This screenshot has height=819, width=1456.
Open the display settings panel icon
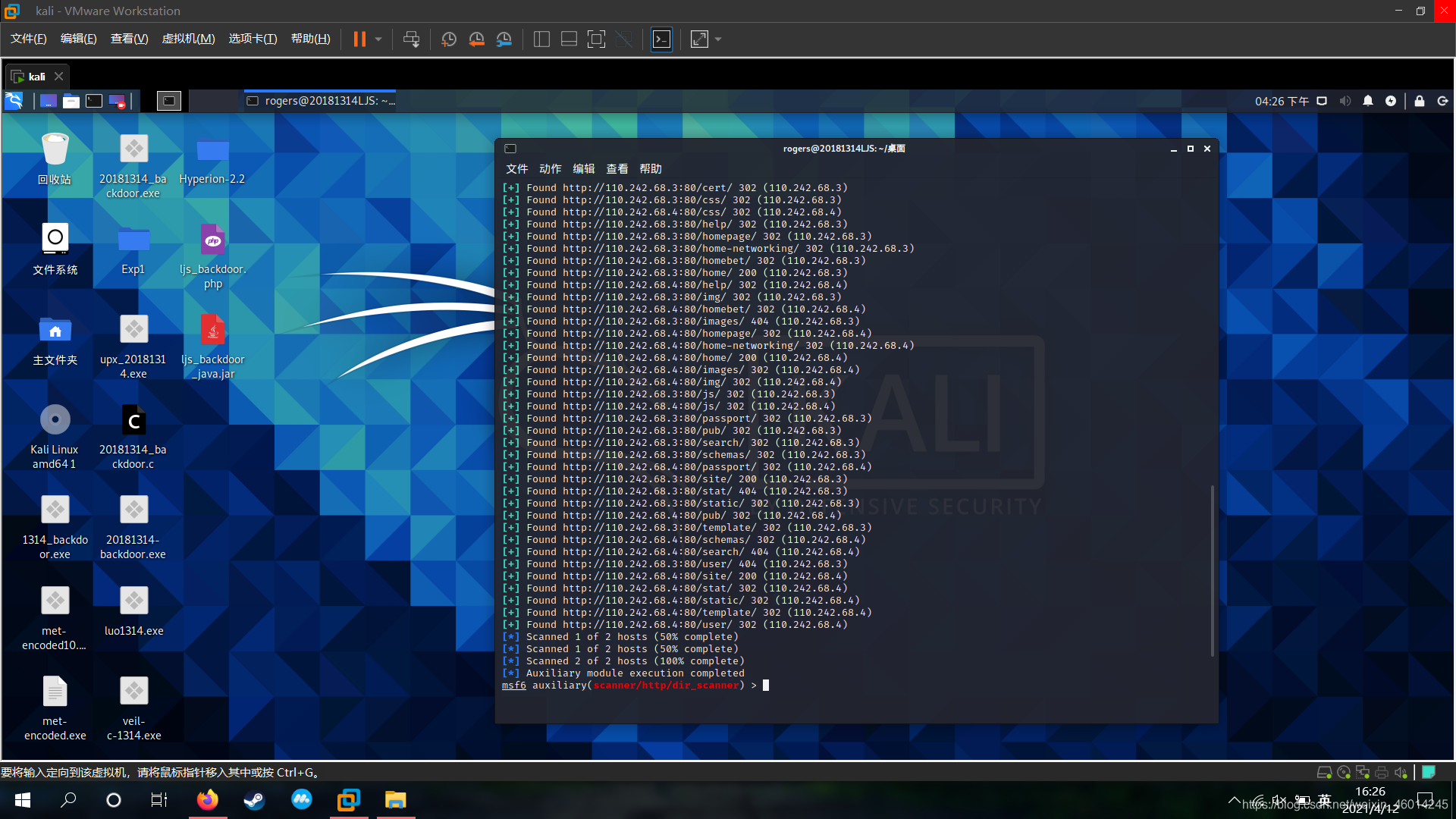coord(1322,101)
